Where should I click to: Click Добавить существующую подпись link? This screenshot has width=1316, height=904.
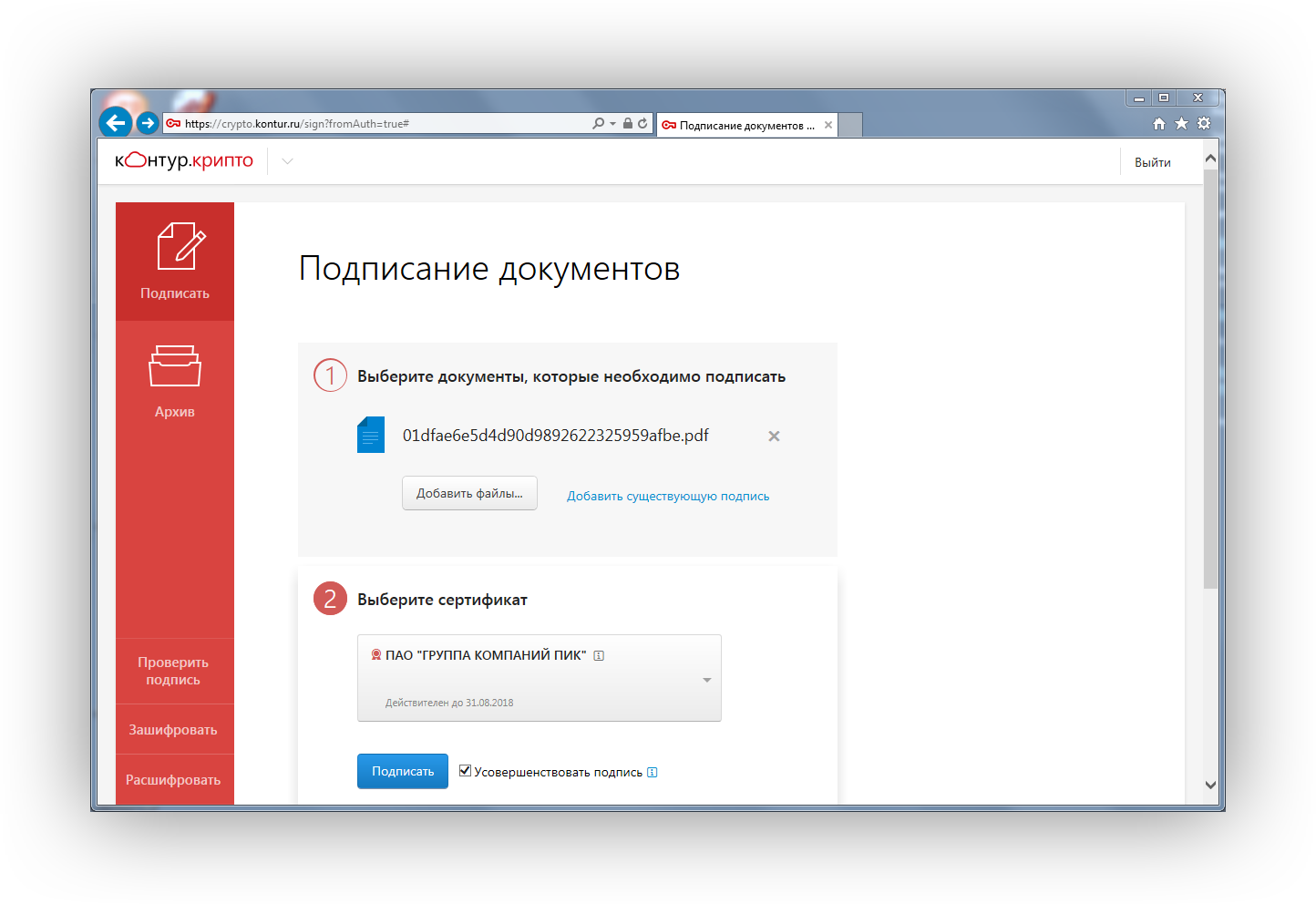coord(668,496)
